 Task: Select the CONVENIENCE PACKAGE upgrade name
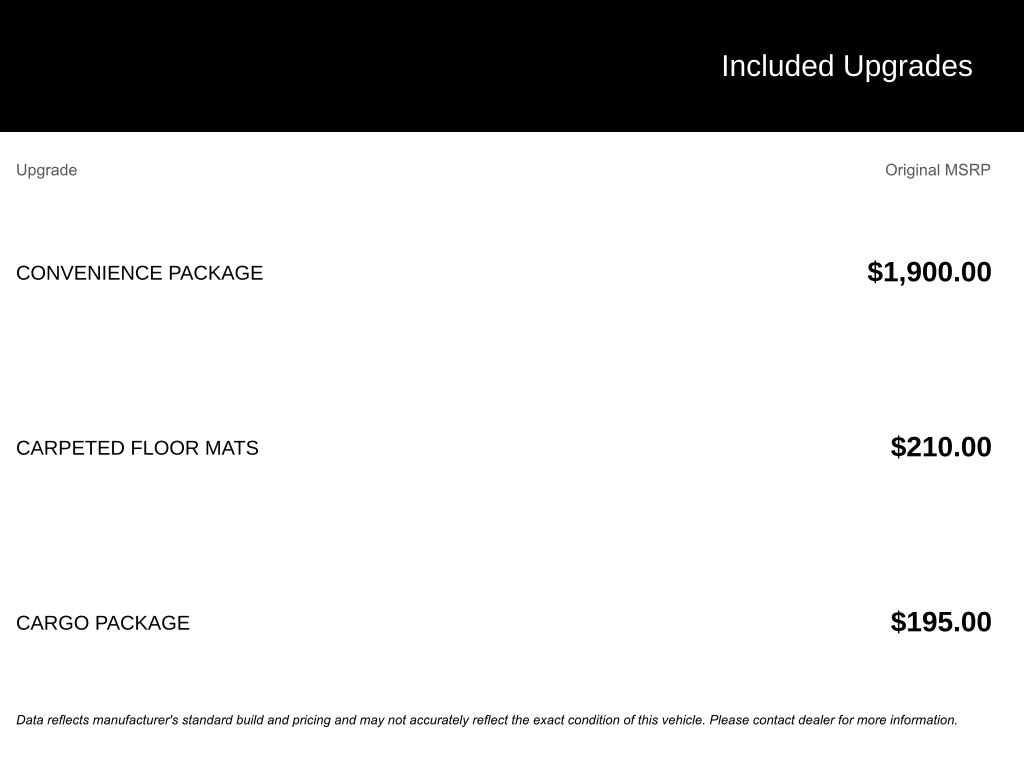139,273
